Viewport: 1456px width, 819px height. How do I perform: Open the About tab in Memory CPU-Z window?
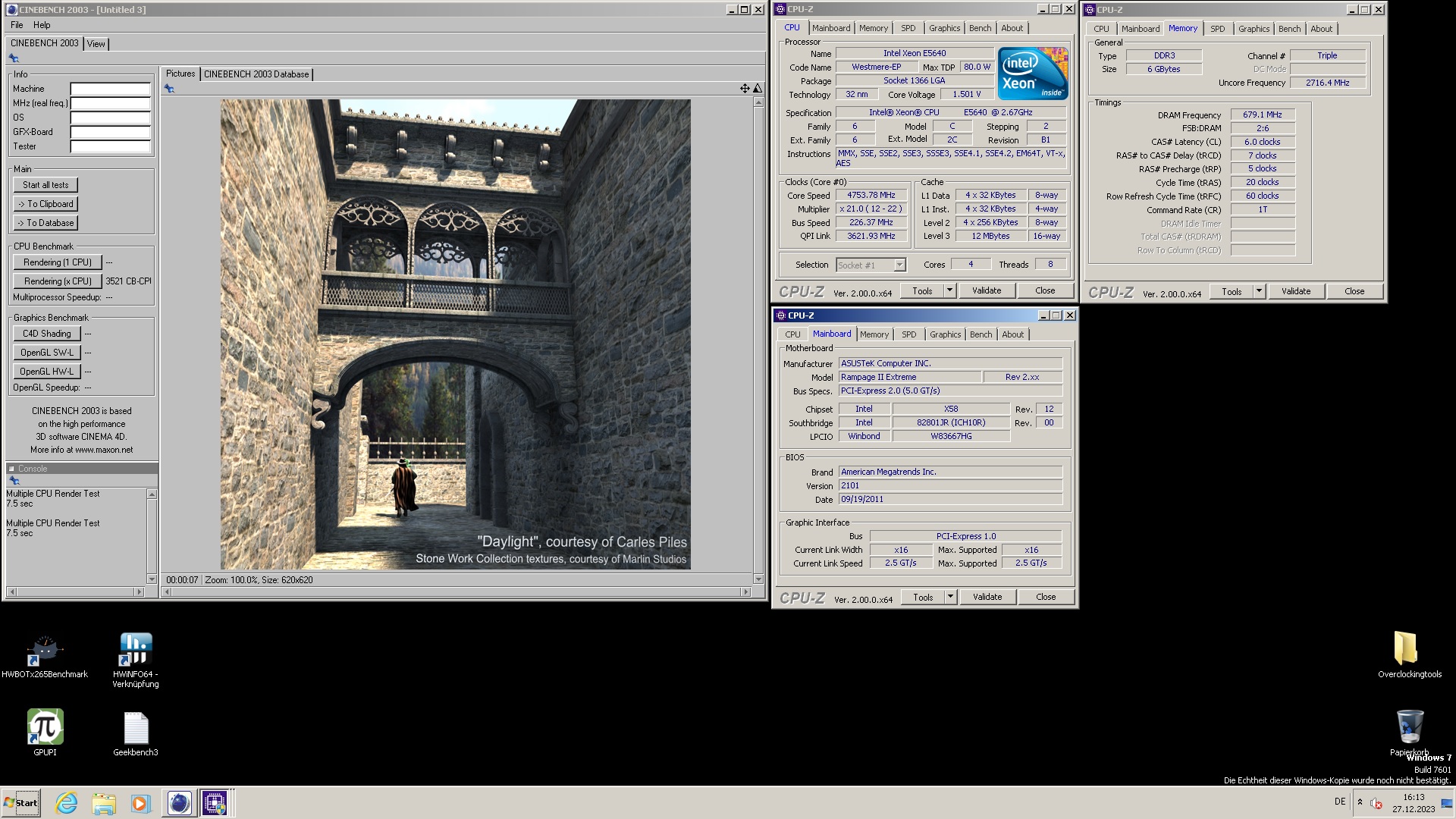click(1321, 29)
